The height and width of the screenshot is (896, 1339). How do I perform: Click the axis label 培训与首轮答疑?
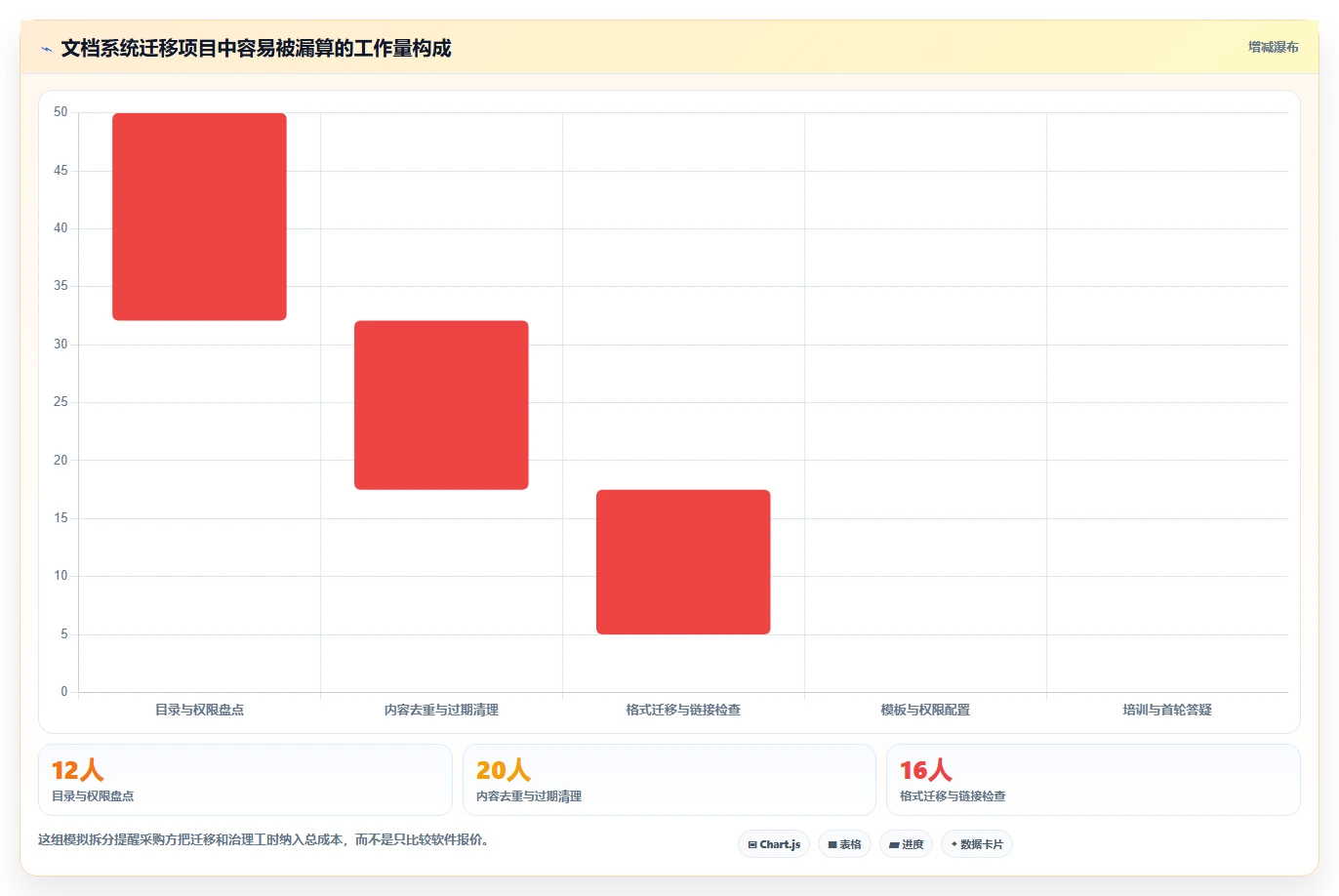coord(1167,710)
